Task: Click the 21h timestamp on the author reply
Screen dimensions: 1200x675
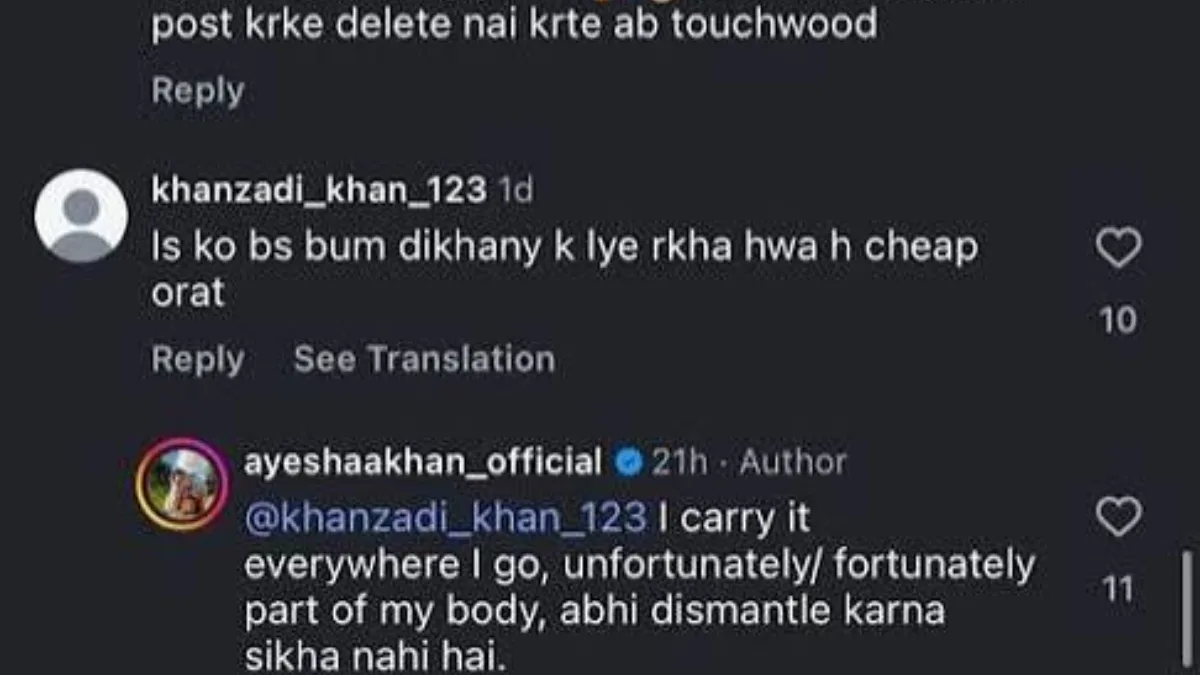Action: point(679,462)
